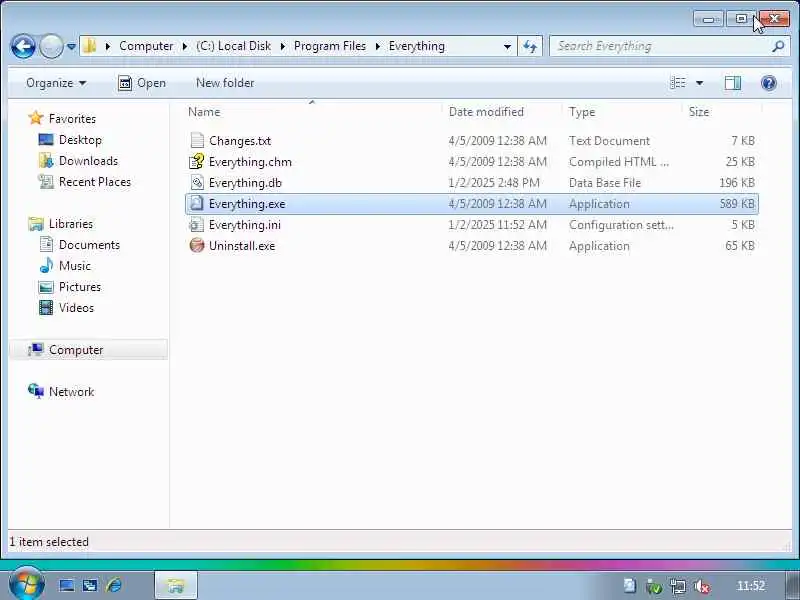The width and height of the screenshot is (800, 600).
Task: Select the Everything breadcrumb segment
Action: (x=417, y=46)
